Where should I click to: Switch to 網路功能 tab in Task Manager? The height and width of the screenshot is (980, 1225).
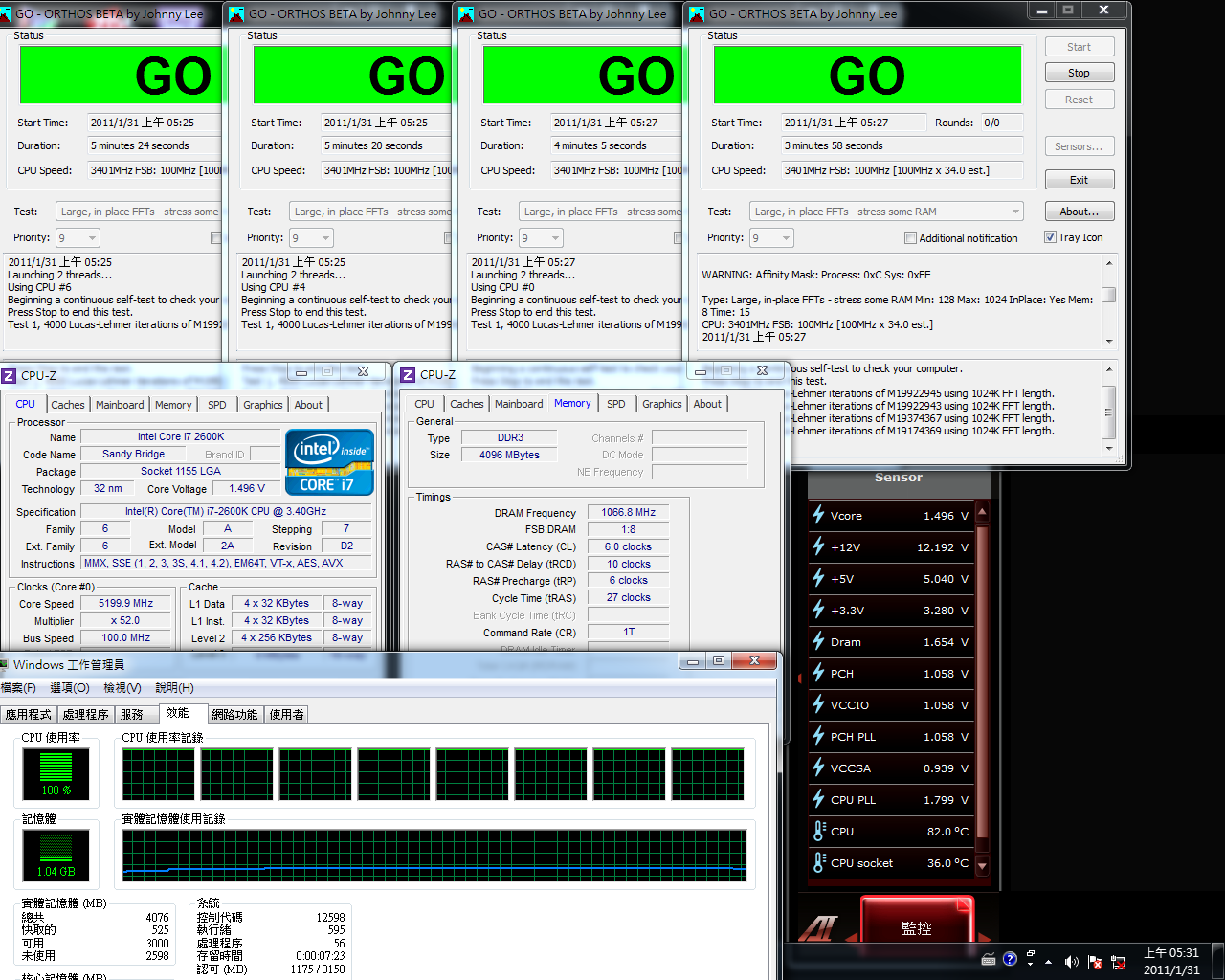(x=234, y=714)
